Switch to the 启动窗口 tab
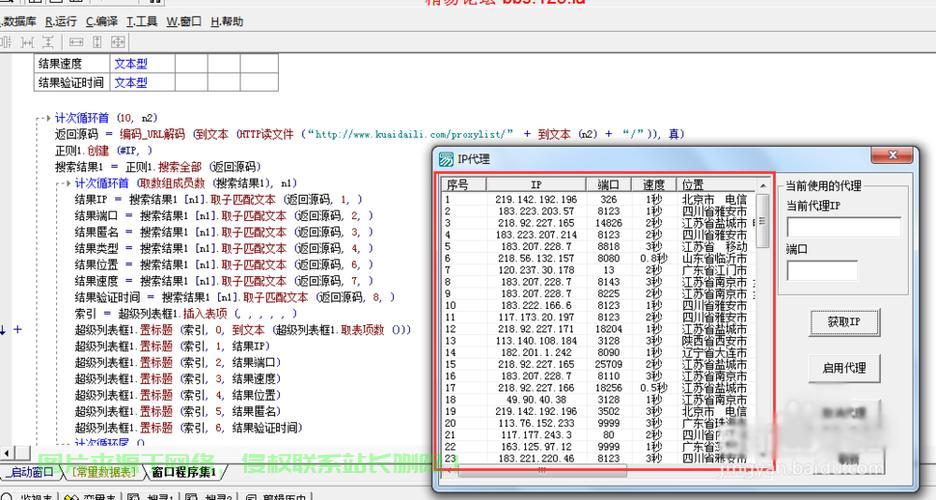 [x=31, y=472]
